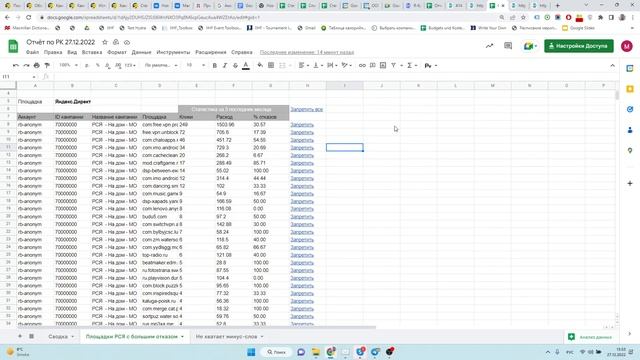
Task: Open the Расширения menu
Action: (x=211, y=52)
